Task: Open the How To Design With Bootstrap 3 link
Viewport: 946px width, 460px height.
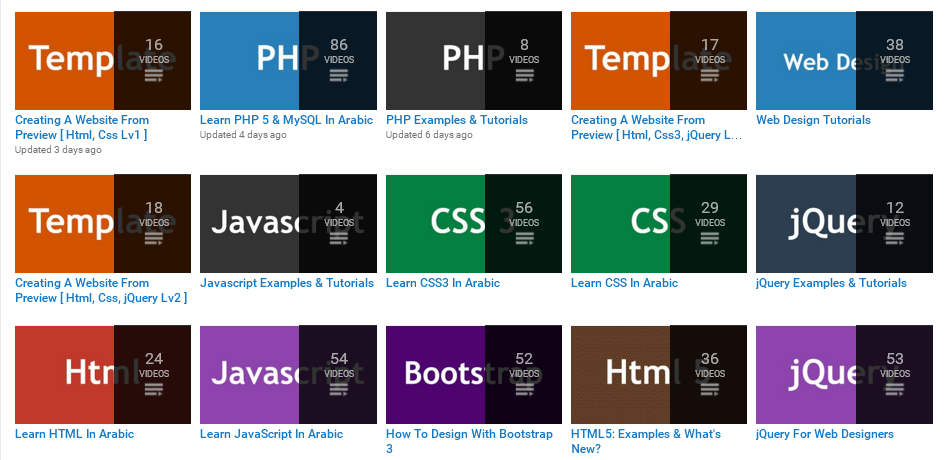Action: (x=468, y=434)
